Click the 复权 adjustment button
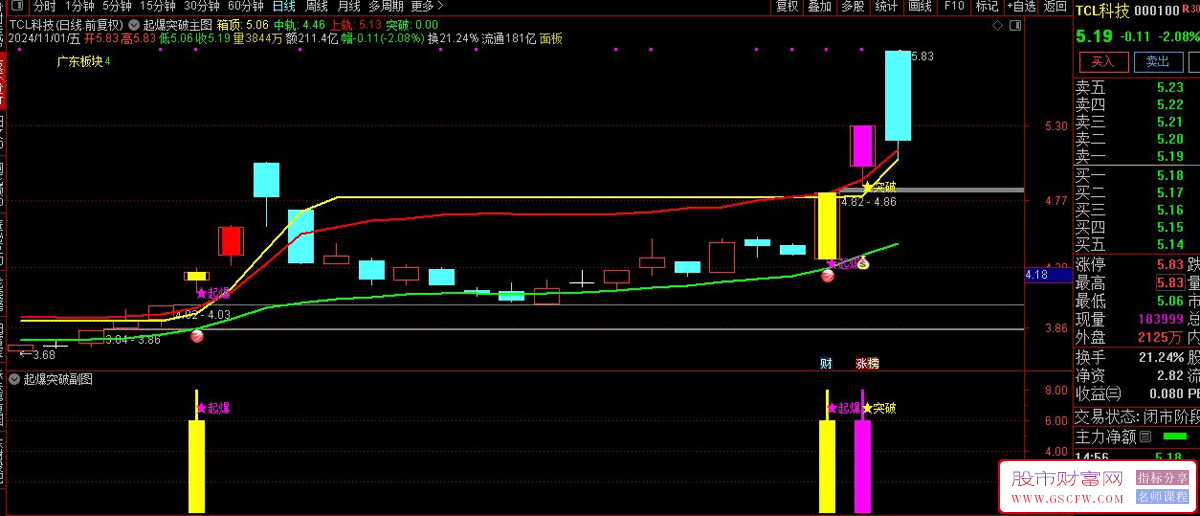 click(x=788, y=6)
